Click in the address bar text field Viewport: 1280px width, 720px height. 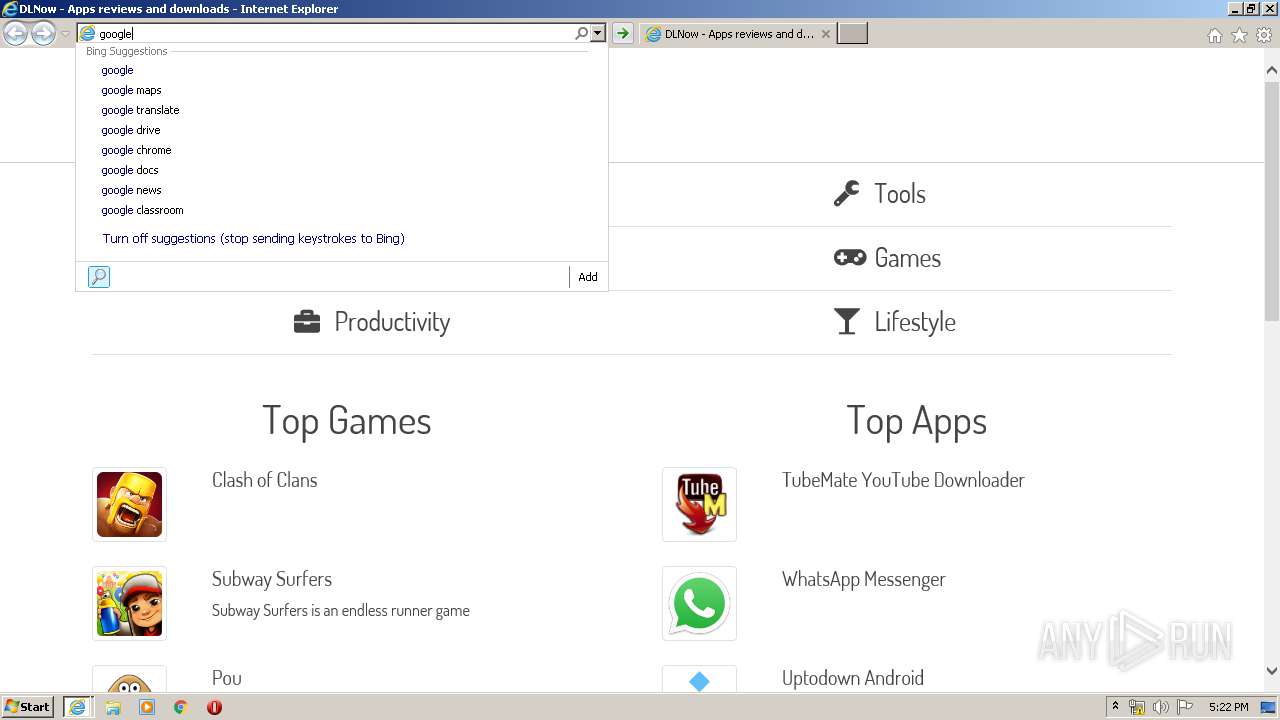coord(335,34)
